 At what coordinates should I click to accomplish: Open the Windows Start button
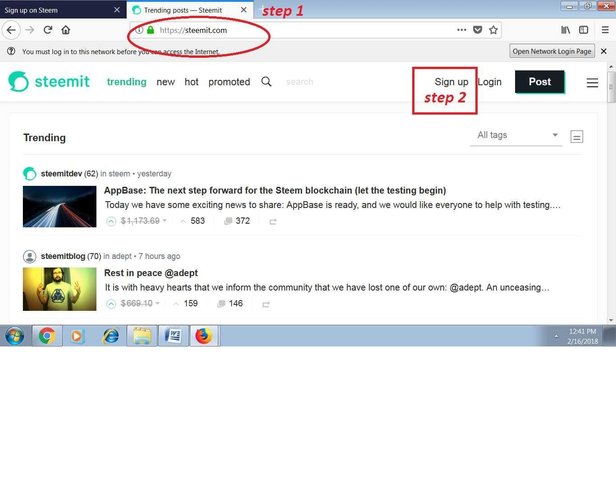coord(15,336)
